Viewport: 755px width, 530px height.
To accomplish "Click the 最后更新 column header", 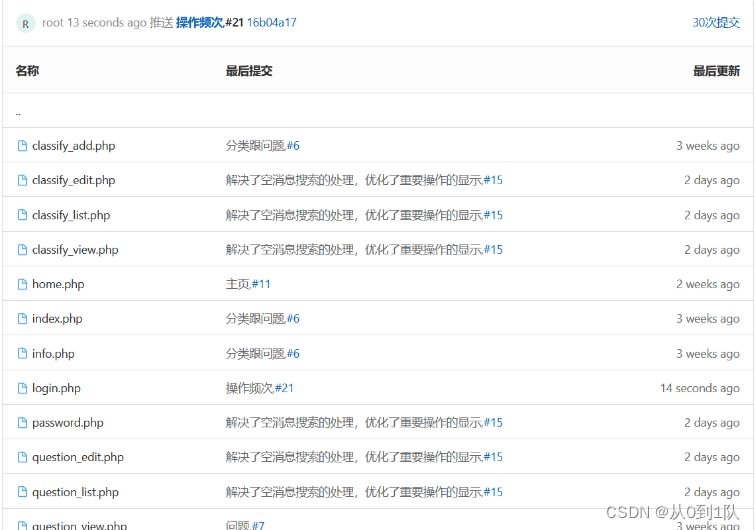I will click(x=716, y=71).
